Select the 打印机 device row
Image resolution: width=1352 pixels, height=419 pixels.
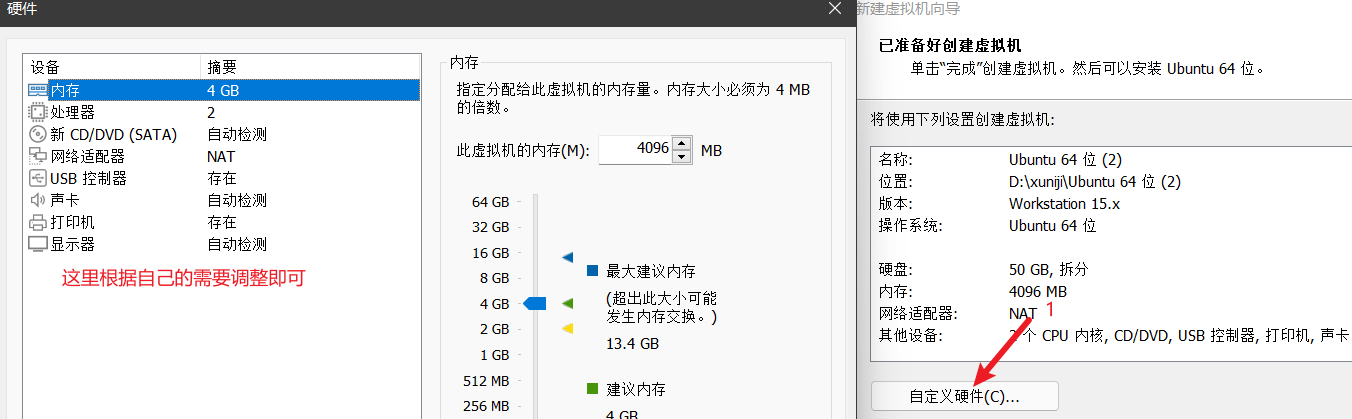point(223,222)
